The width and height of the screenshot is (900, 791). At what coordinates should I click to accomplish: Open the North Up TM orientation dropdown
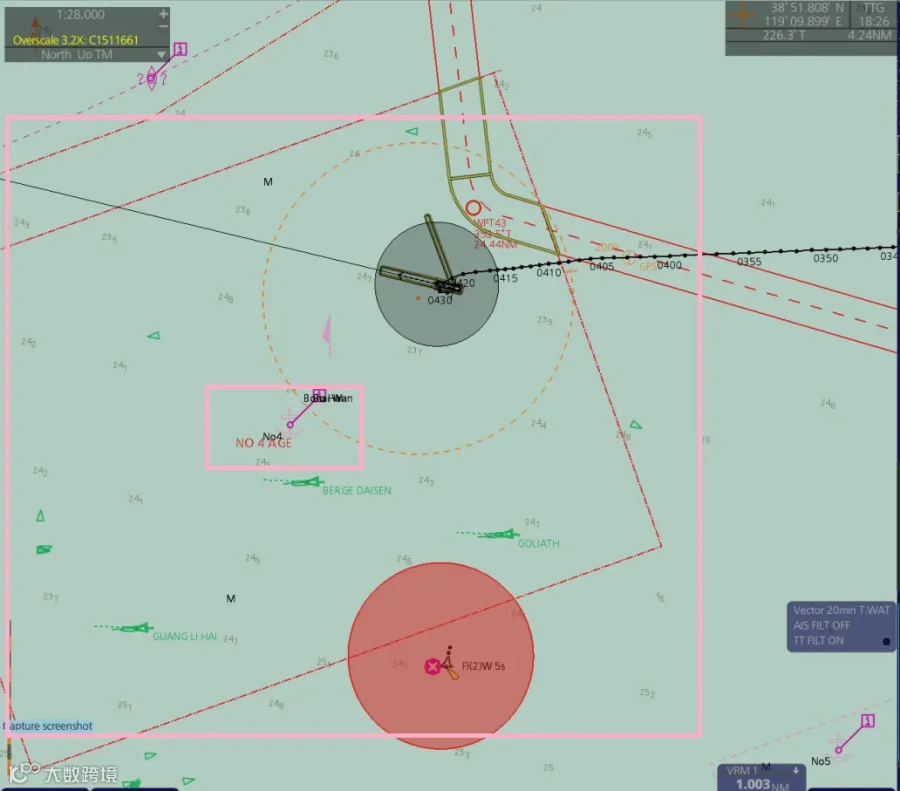pyautogui.click(x=161, y=55)
